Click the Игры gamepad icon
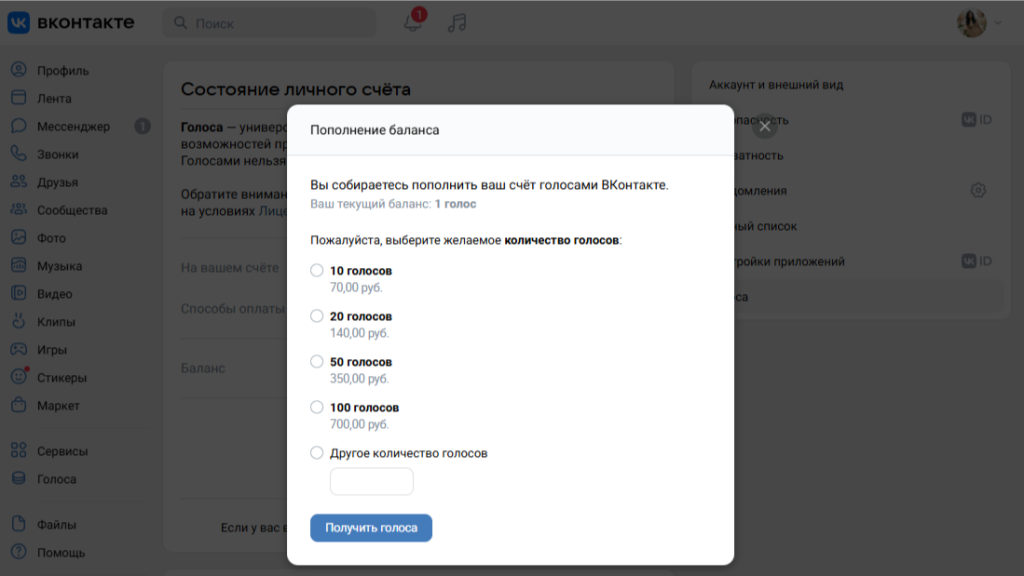 (18, 349)
